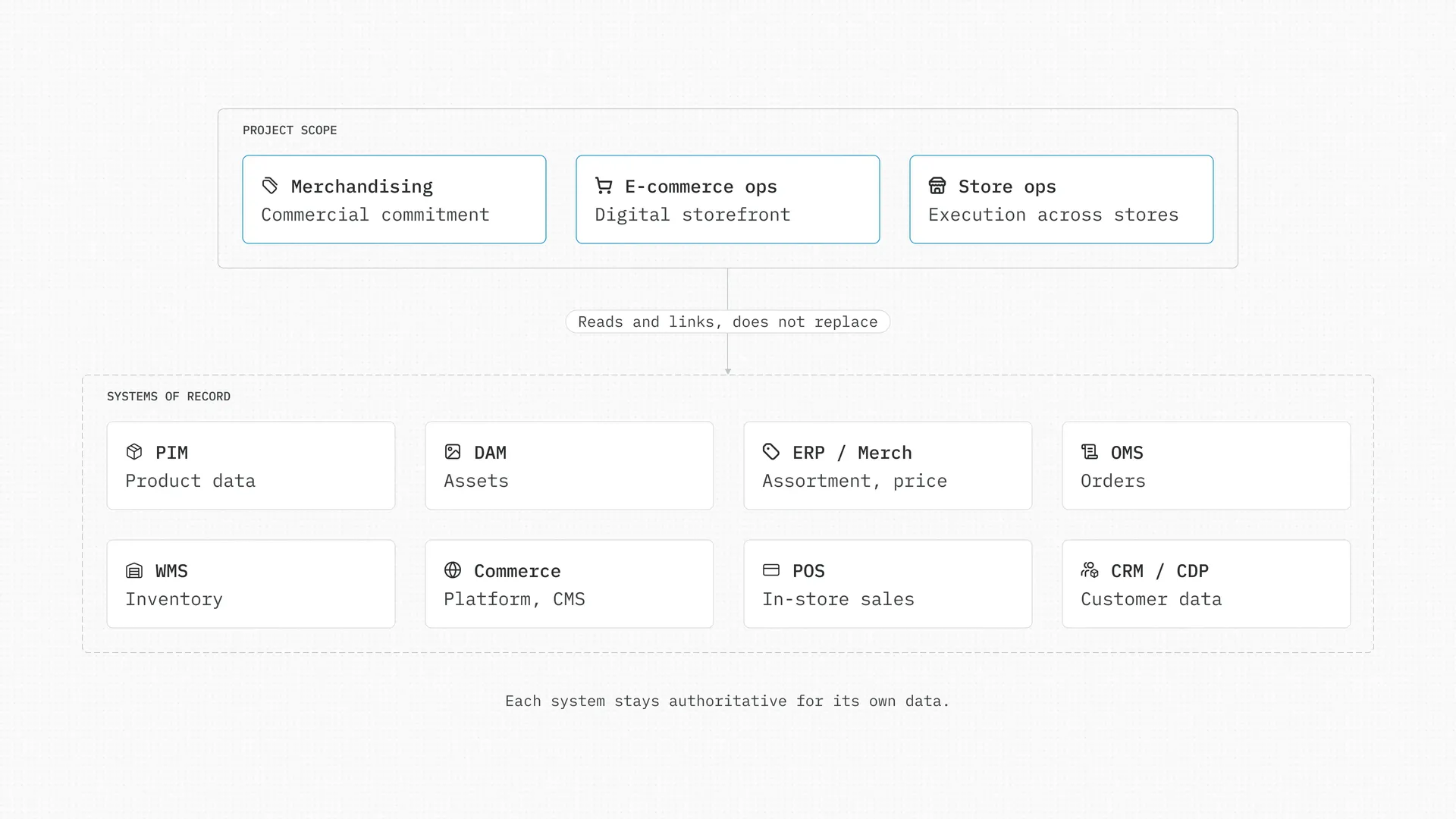Click the OMS title text
The image size is (1456, 819).
click(x=1127, y=453)
